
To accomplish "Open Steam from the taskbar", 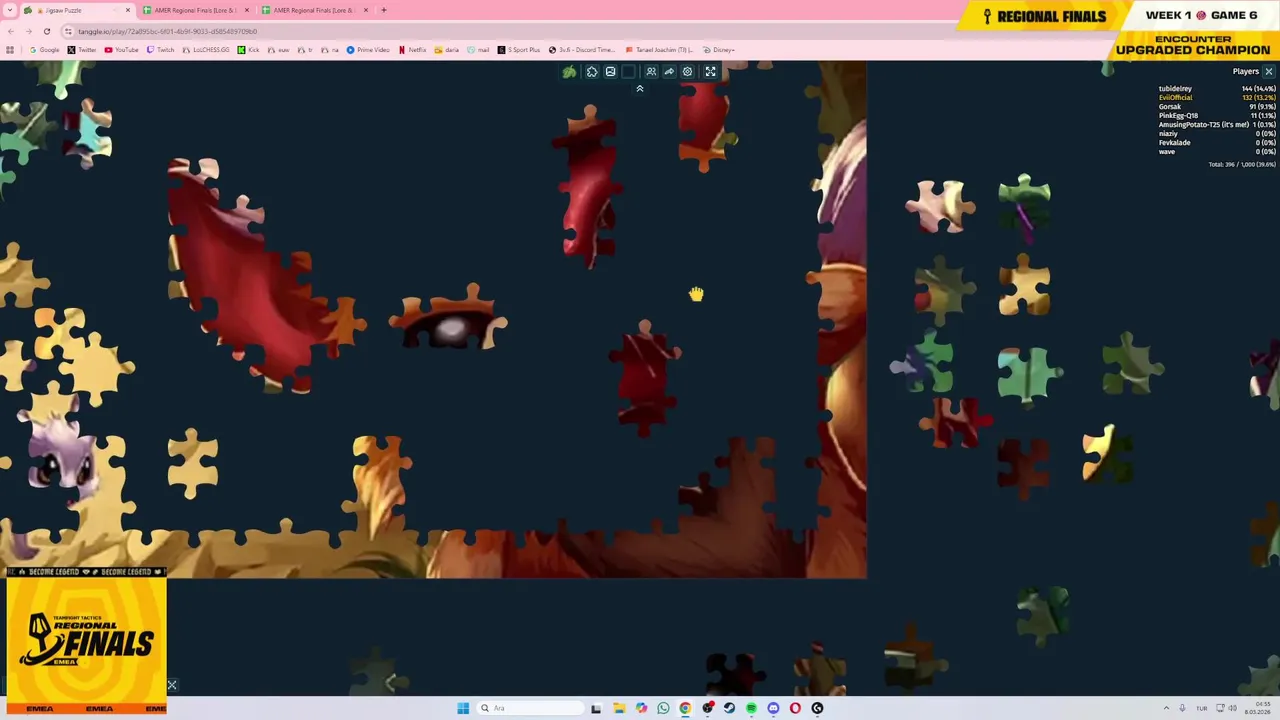I will click(729, 708).
